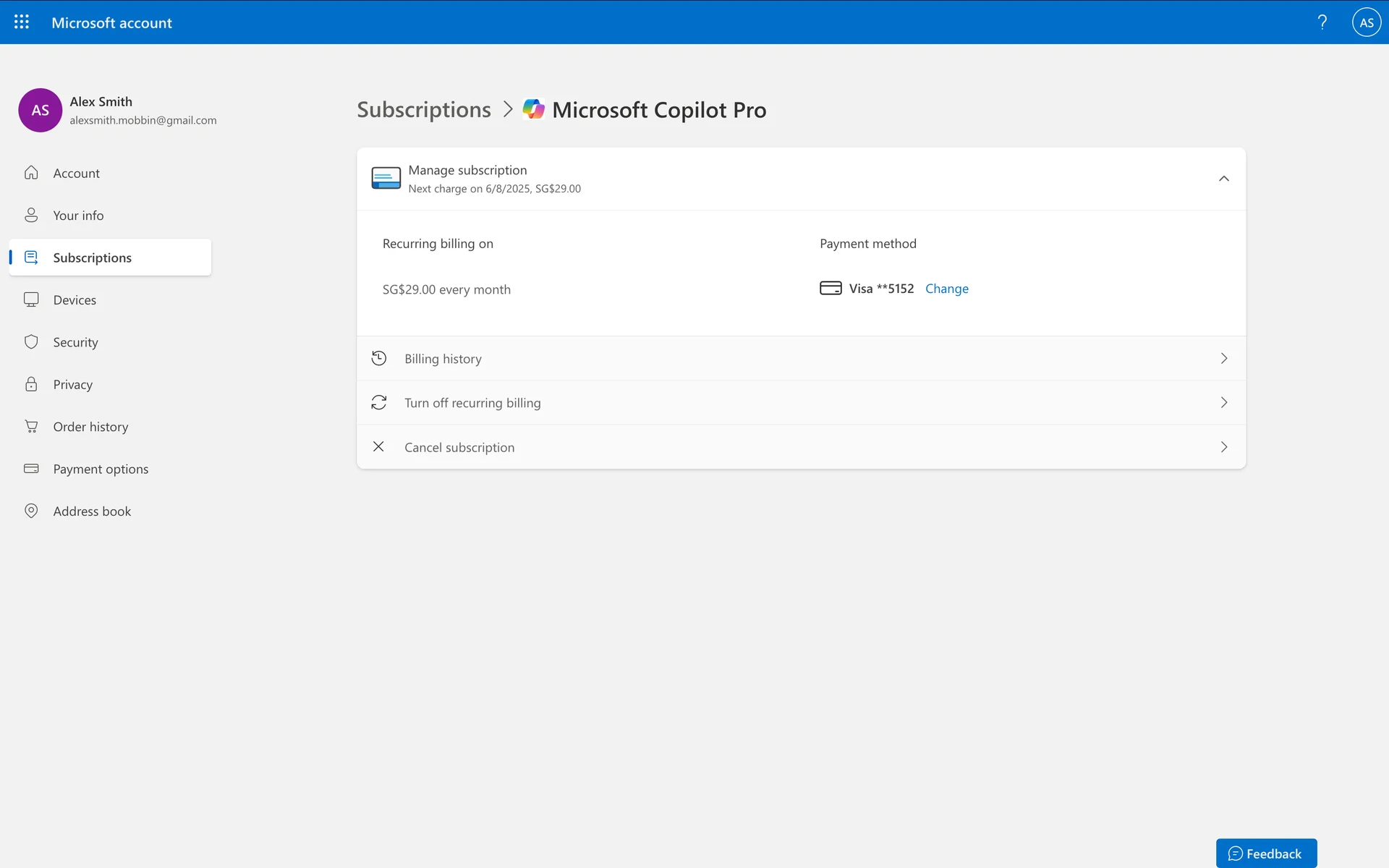
Task: Select the Subscriptions sidebar item
Action: [x=93, y=258]
